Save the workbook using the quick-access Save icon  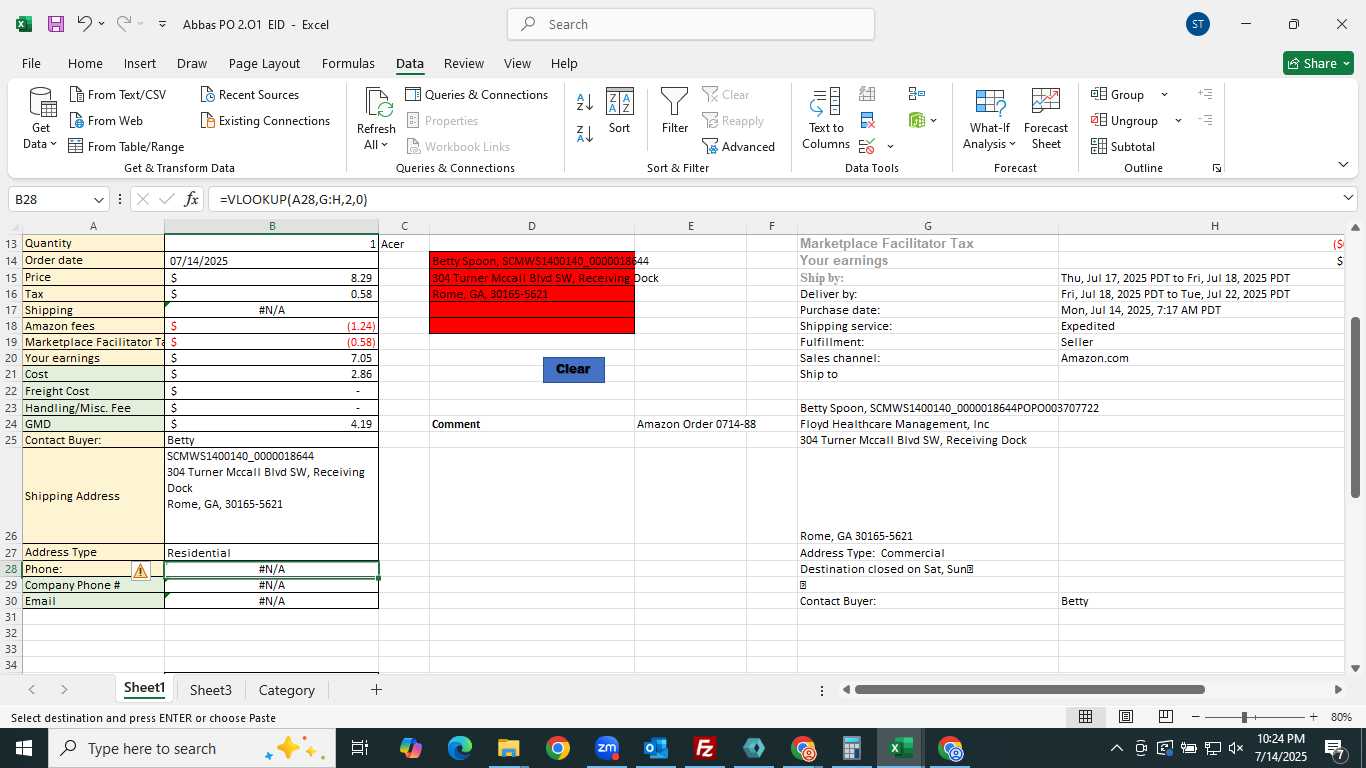56,24
